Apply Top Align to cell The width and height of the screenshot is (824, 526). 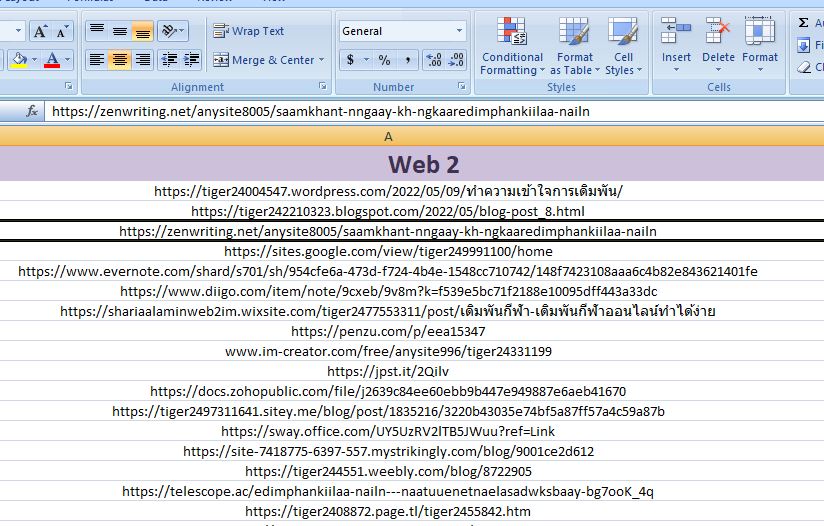pos(97,32)
